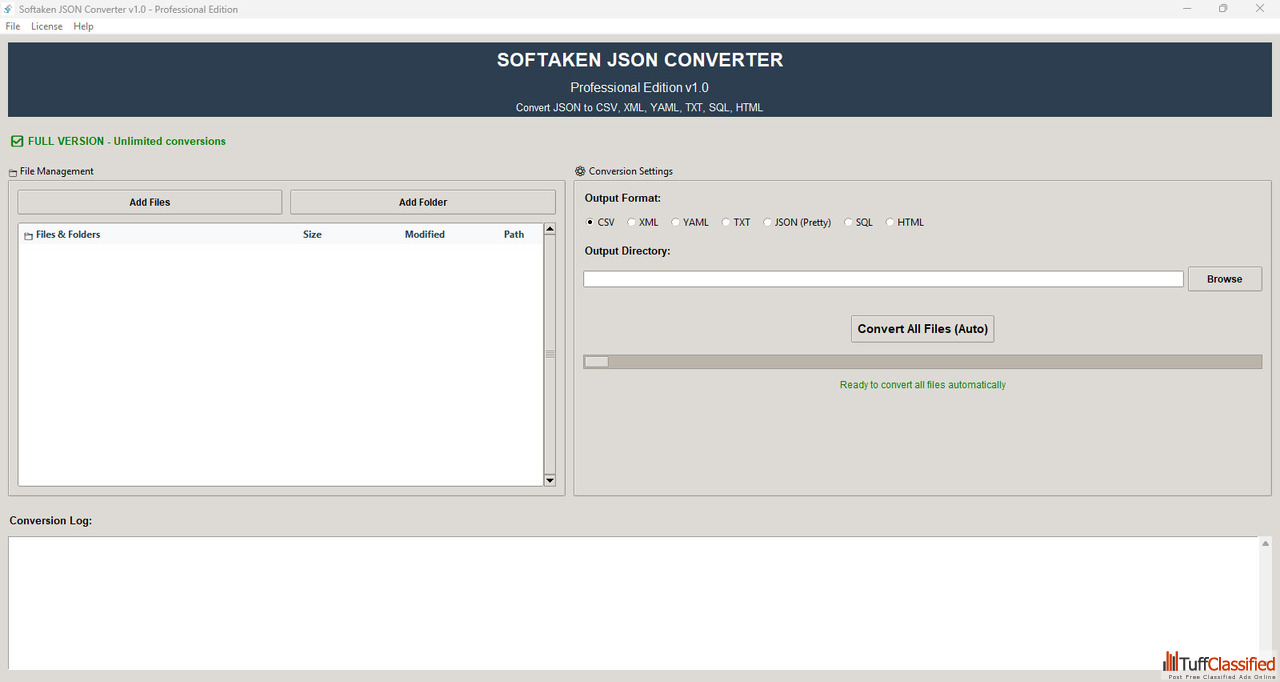The image size is (1280, 682).
Task: Click the Files & Folders column icon
Action: [28, 235]
